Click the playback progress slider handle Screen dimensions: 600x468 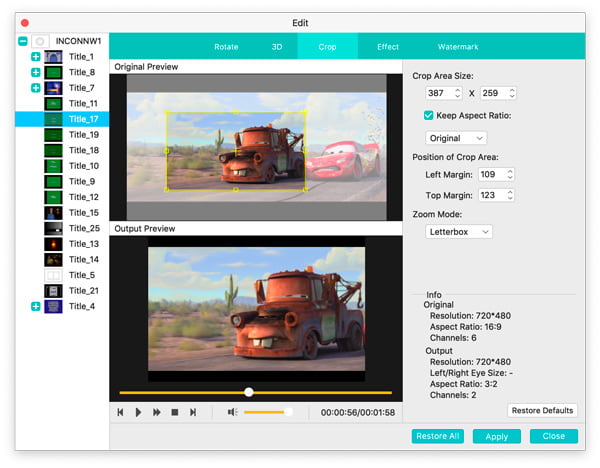click(249, 392)
